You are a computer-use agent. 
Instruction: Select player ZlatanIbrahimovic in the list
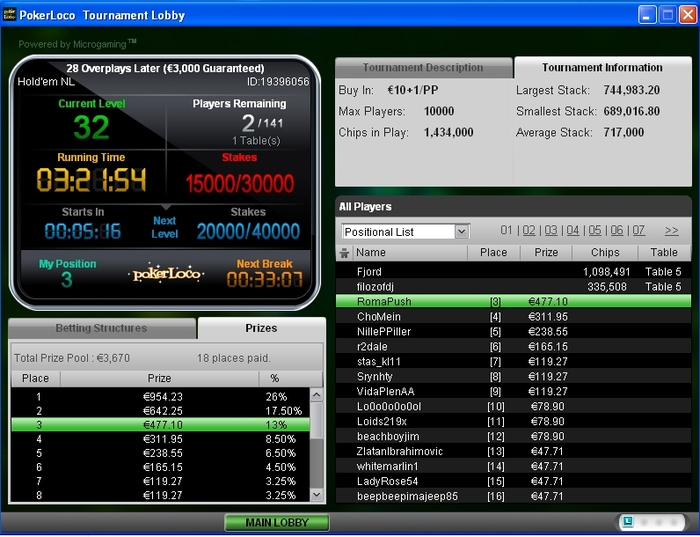513,451
